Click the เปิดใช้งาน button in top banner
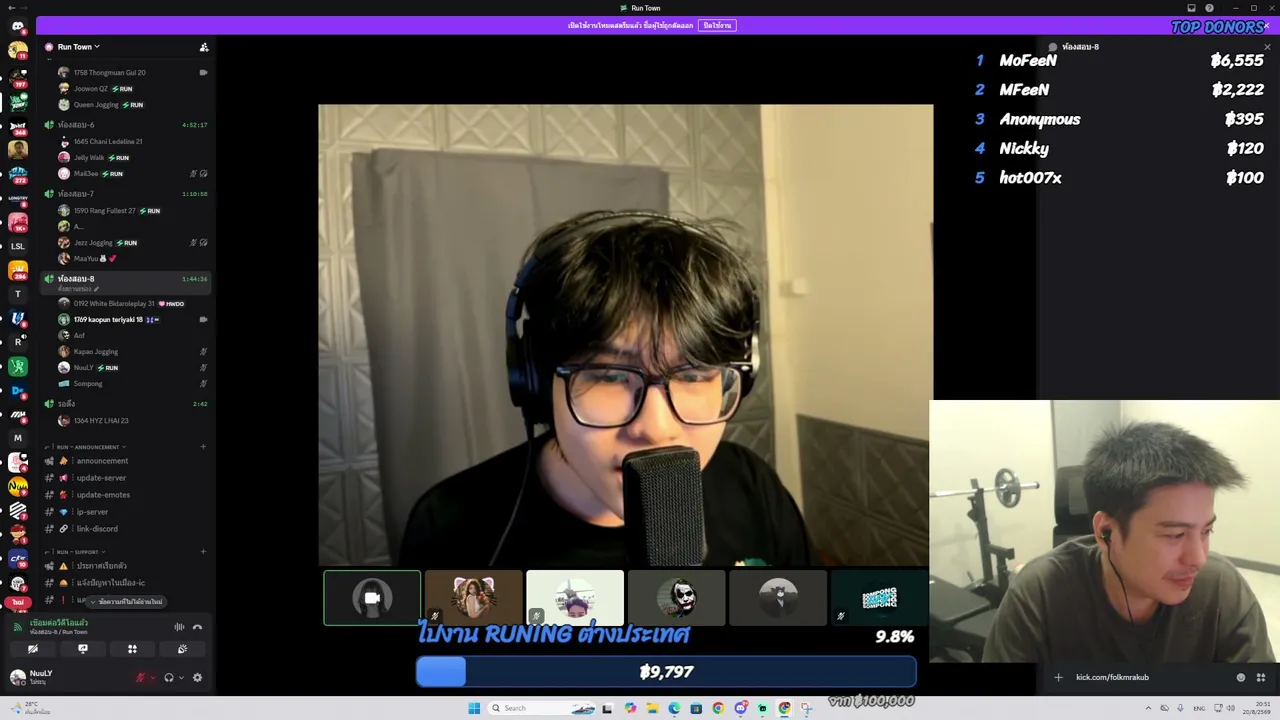The image size is (1280, 720). click(x=717, y=26)
